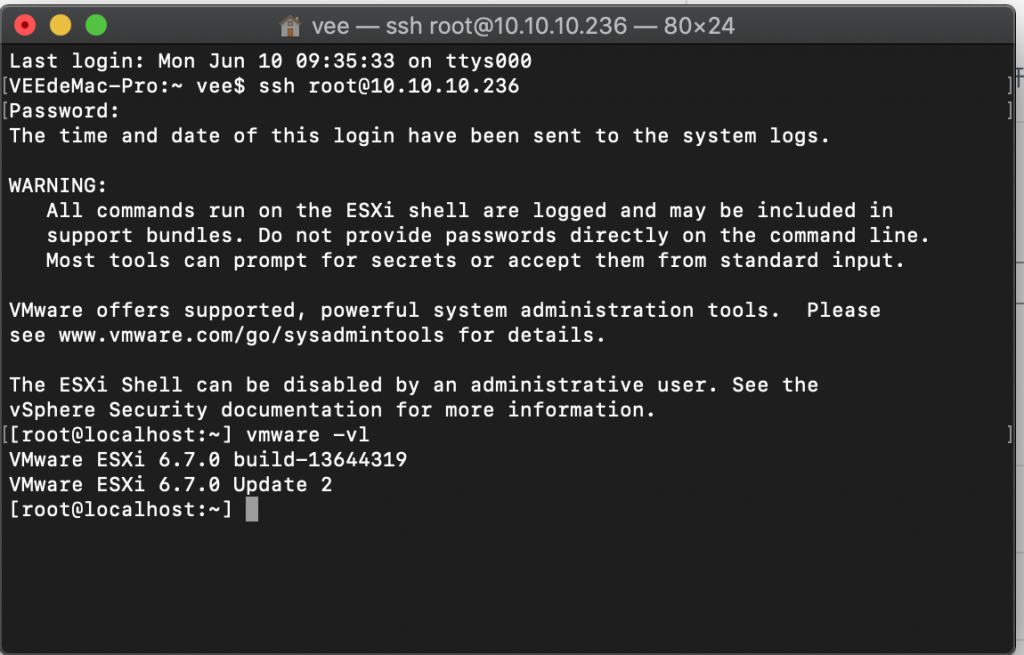Viewport: 1024px width, 655px height.
Task: Zoom the window using the green button
Action: coord(95,25)
